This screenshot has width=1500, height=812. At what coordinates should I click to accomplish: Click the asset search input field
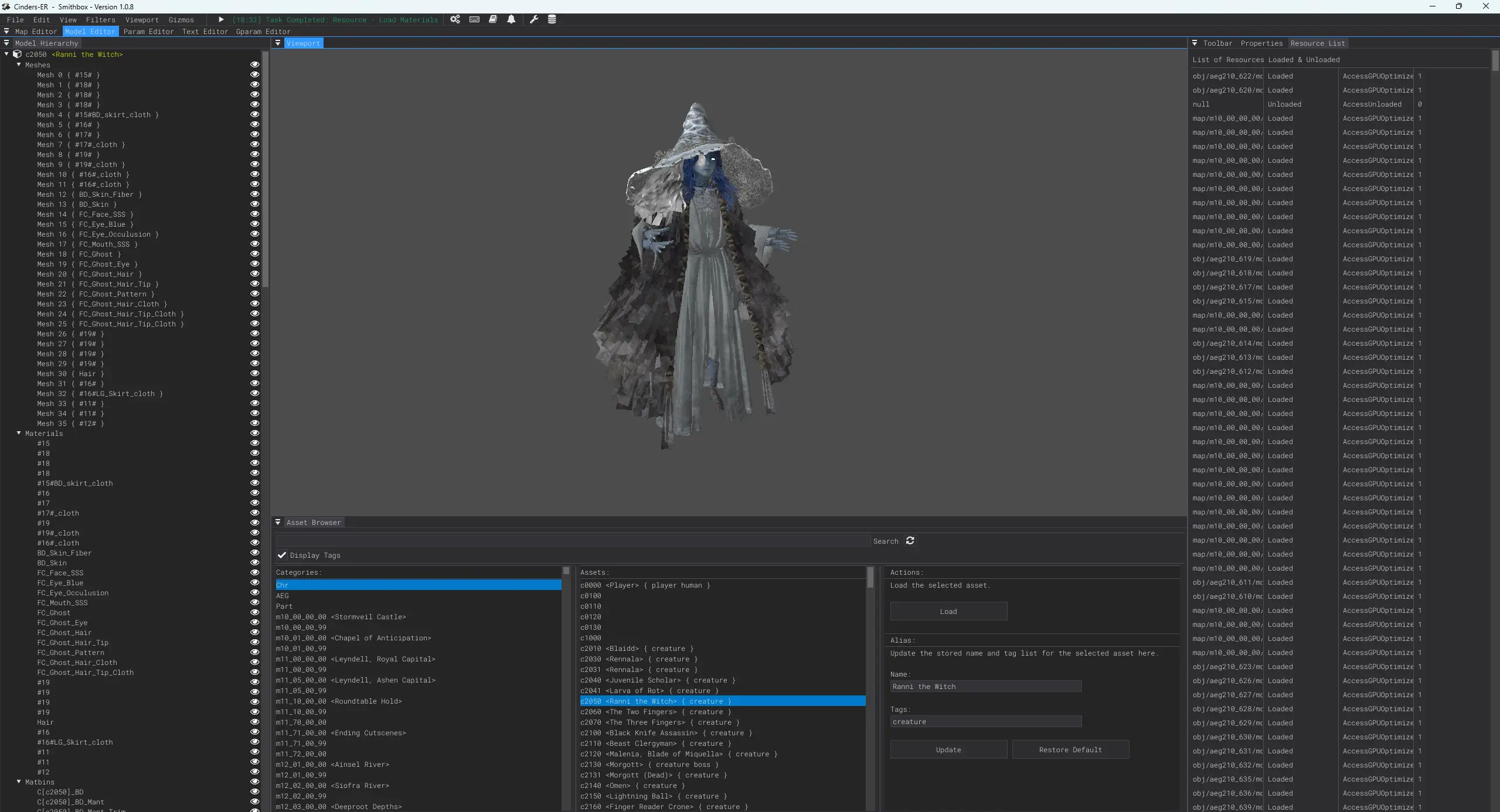pyautogui.click(x=573, y=541)
